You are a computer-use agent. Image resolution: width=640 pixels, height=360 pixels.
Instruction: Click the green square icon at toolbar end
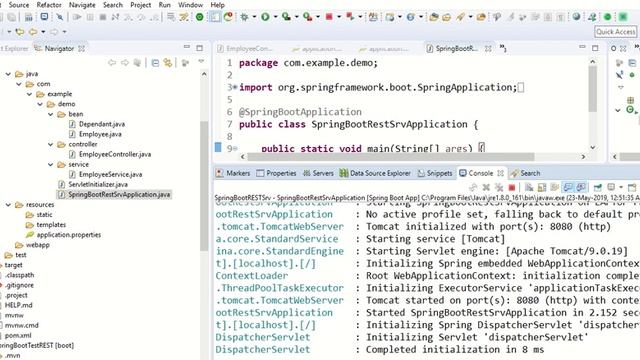[623, 17]
